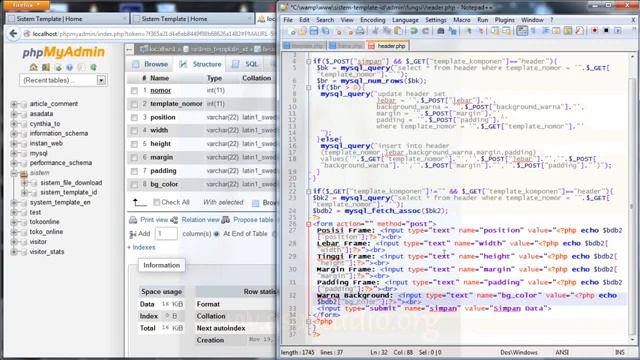
Task: Click the green Undo arrow in Notepad++
Action: (x=414, y=31)
